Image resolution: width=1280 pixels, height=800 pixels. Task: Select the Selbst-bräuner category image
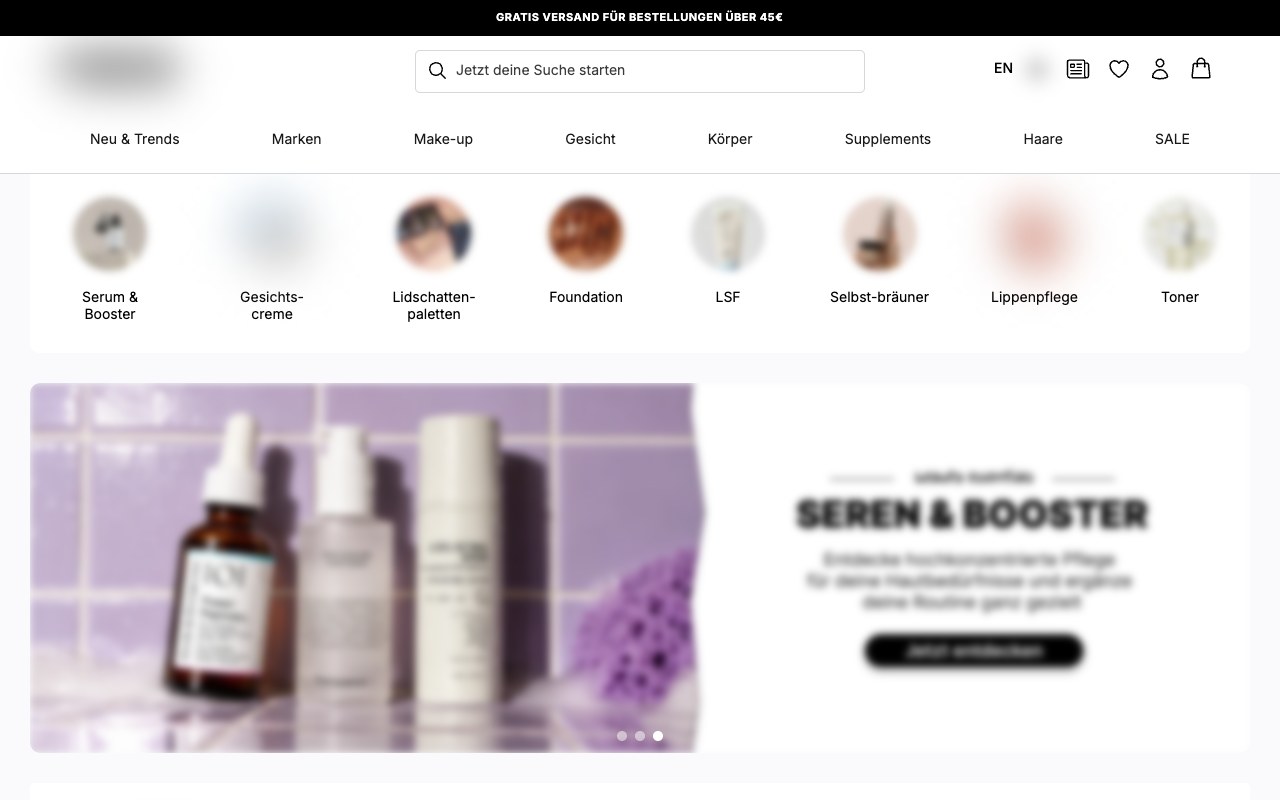tap(880, 234)
